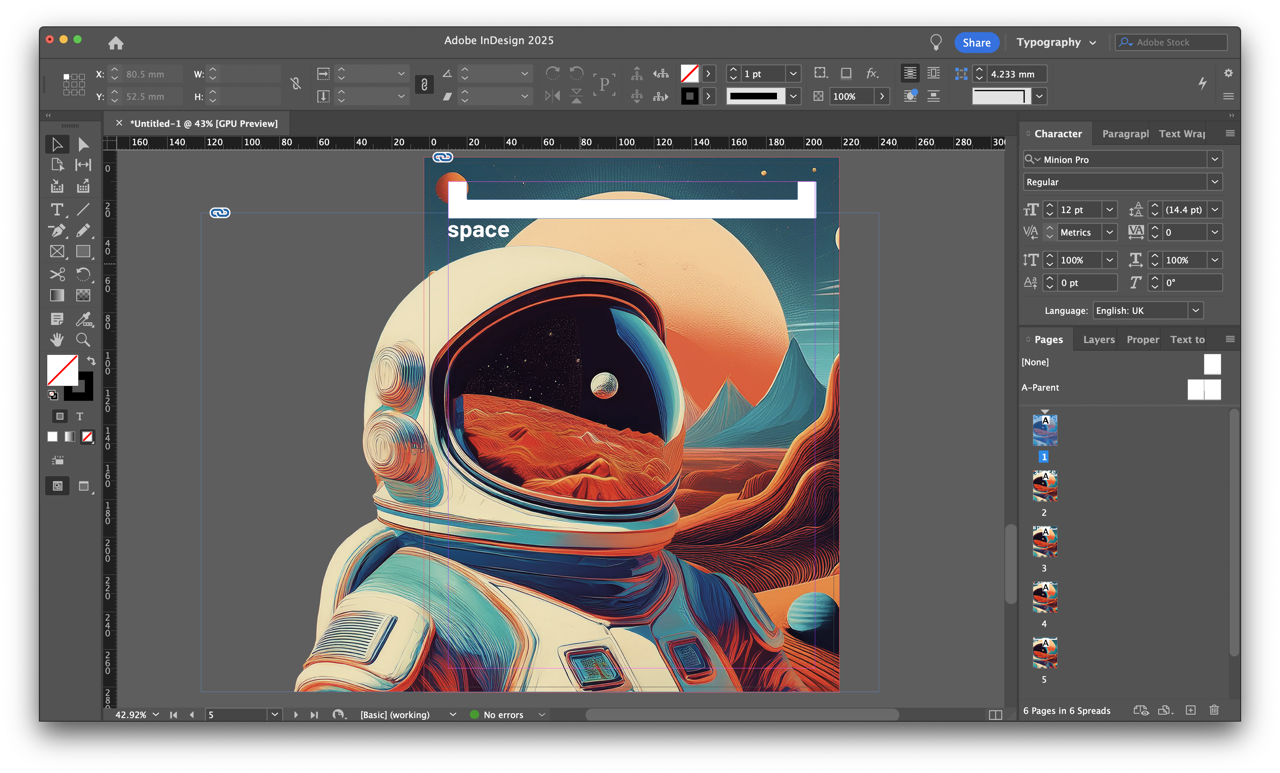Go to the Home screen
Image resolution: width=1280 pixels, height=773 pixels.
[x=116, y=42]
